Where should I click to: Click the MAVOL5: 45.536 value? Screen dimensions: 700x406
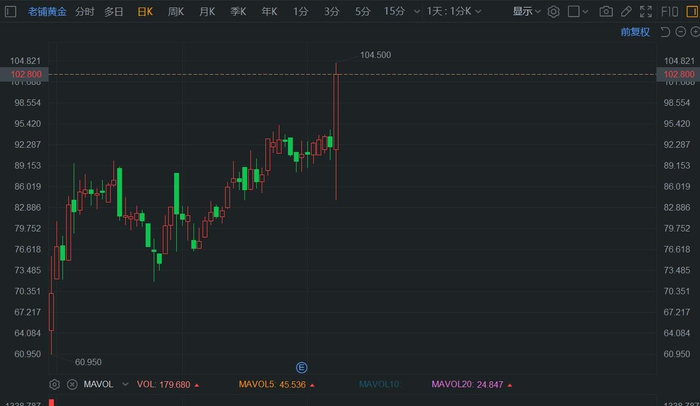(x=276, y=385)
